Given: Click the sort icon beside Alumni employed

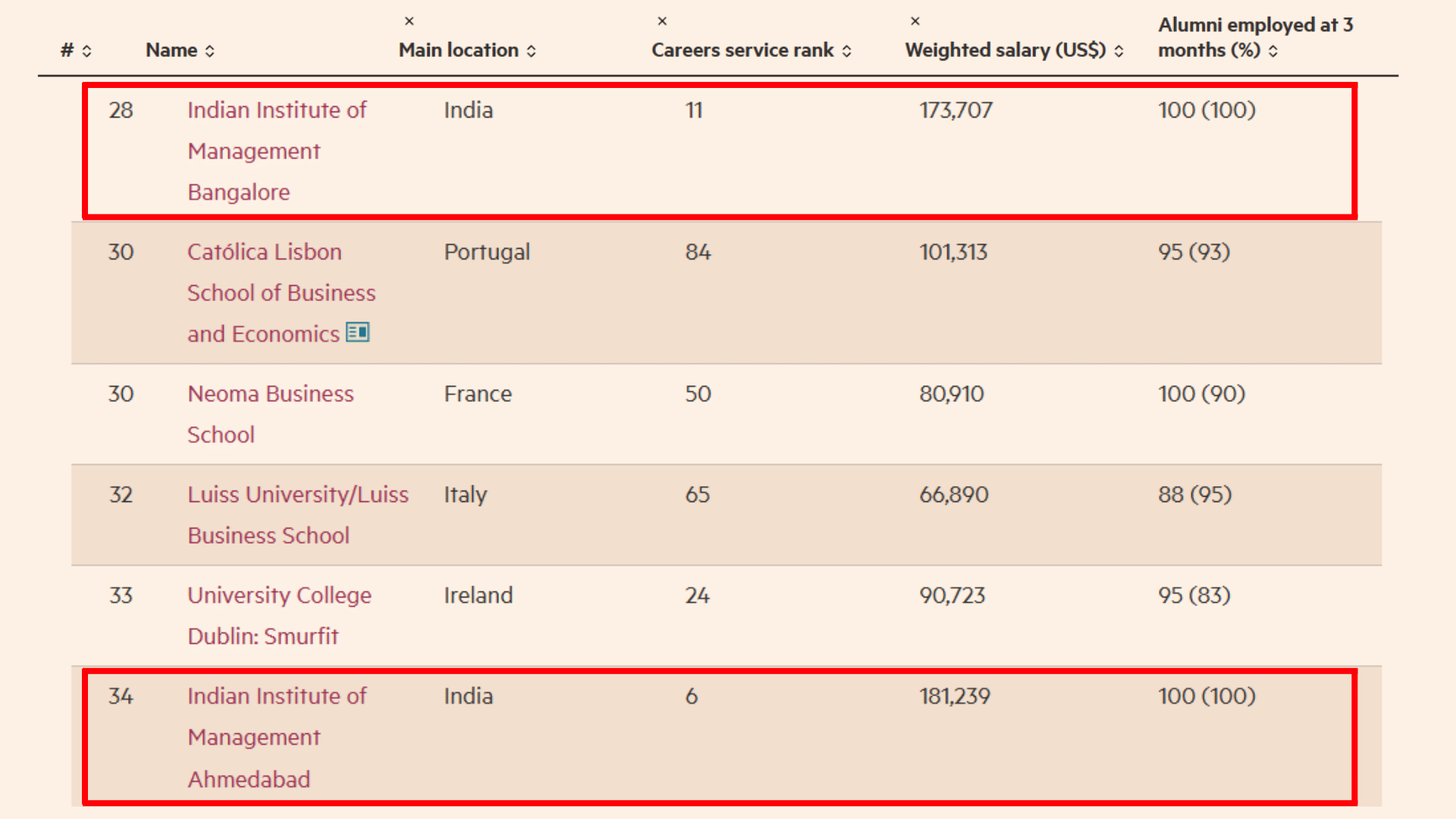Looking at the screenshot, I should [x=1273, y=51].
